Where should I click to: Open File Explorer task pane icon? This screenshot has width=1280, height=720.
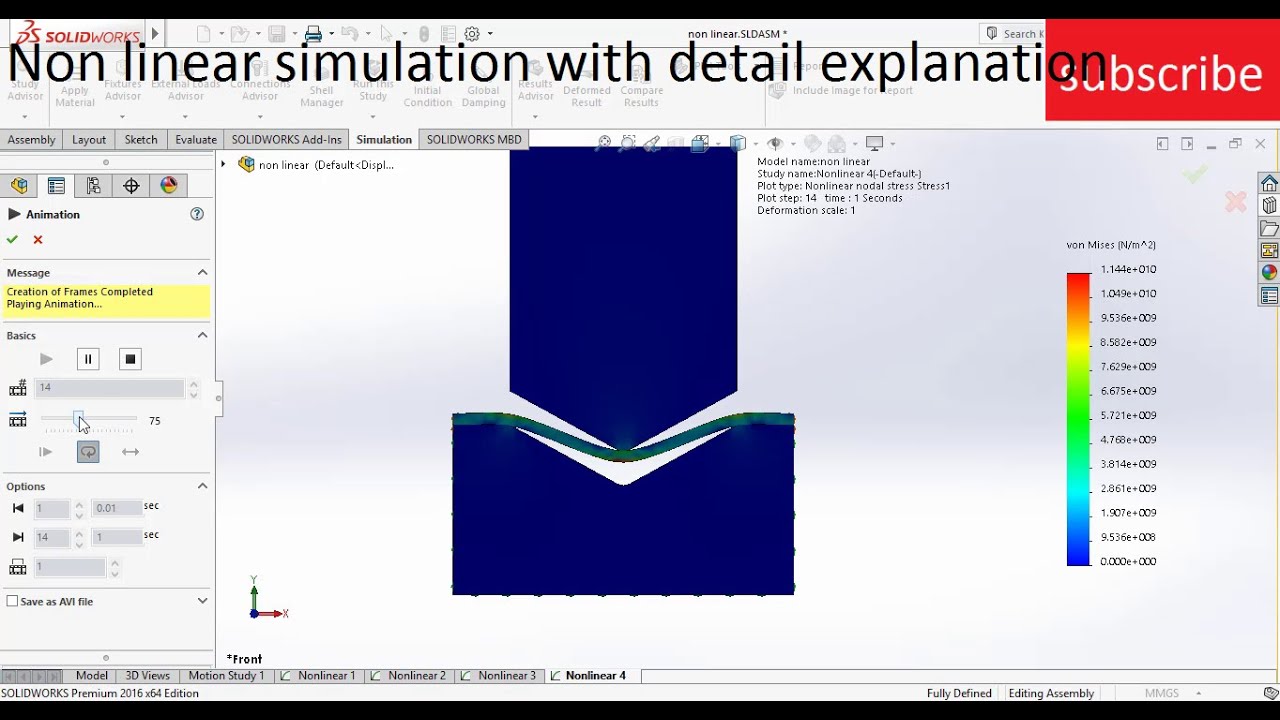coord(1269,228)
